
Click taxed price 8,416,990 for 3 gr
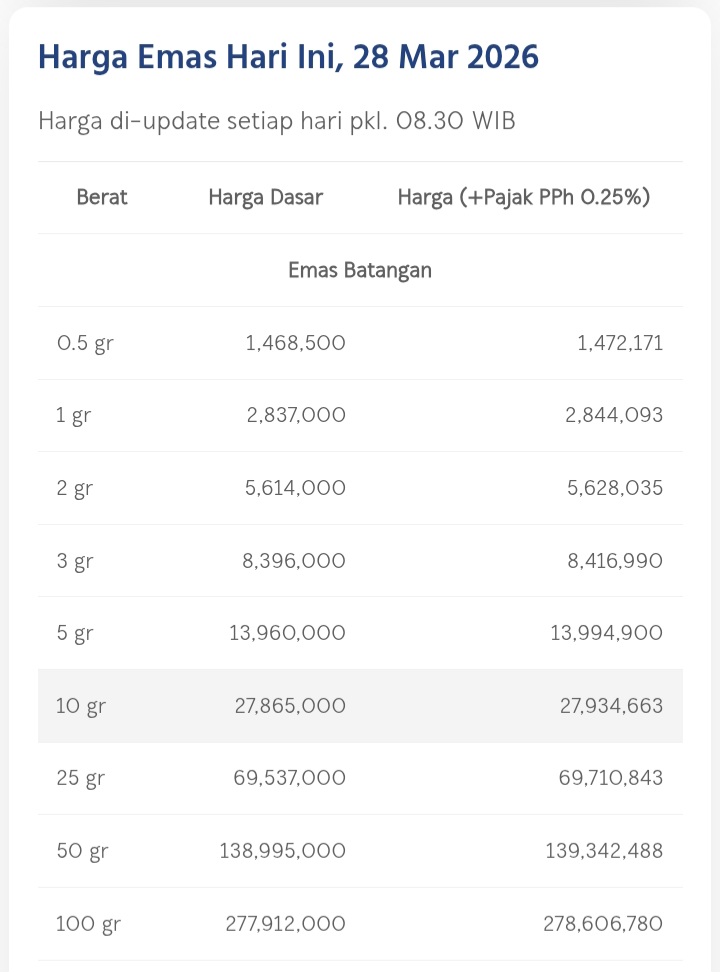614,561
